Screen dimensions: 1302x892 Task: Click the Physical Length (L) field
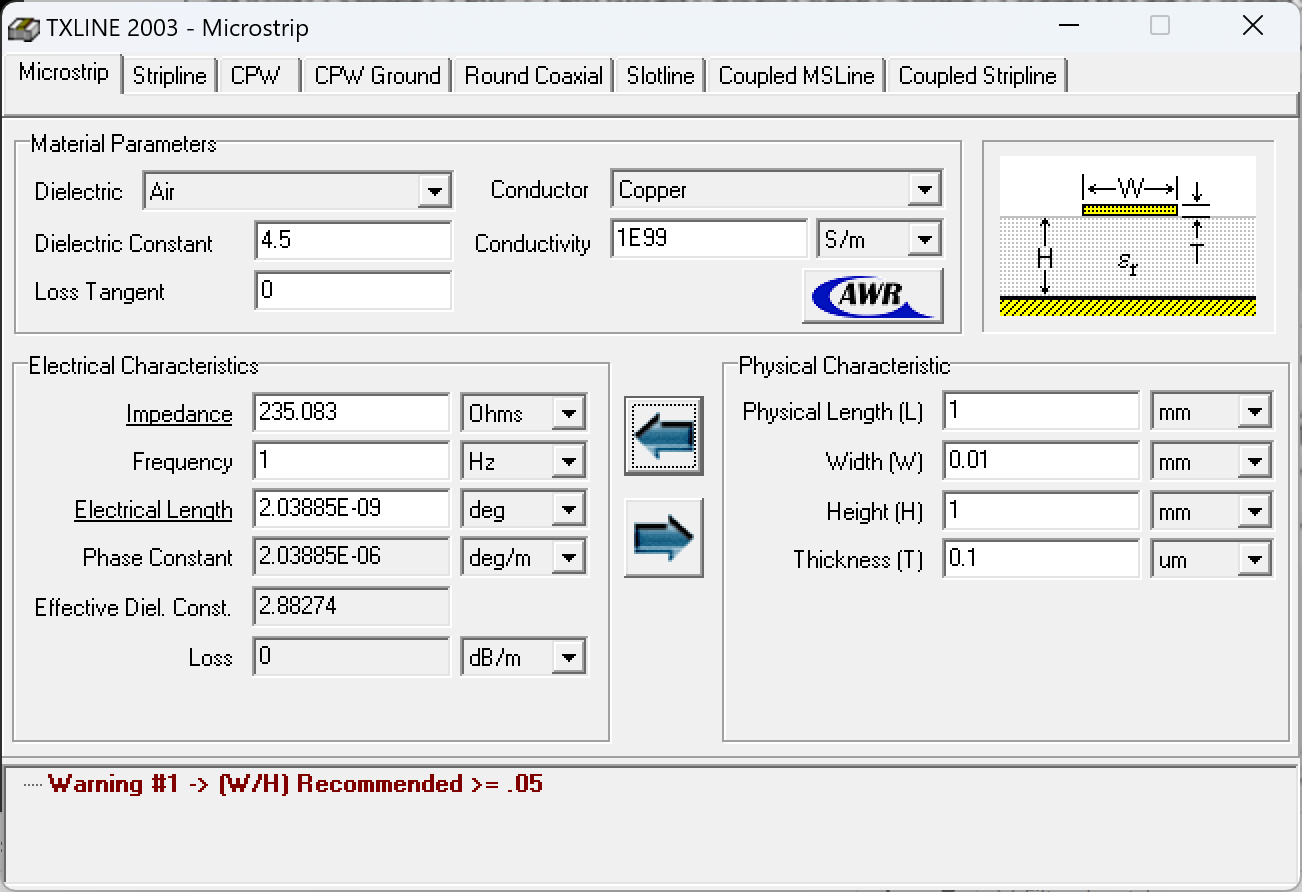click(x=1041, y=411)
